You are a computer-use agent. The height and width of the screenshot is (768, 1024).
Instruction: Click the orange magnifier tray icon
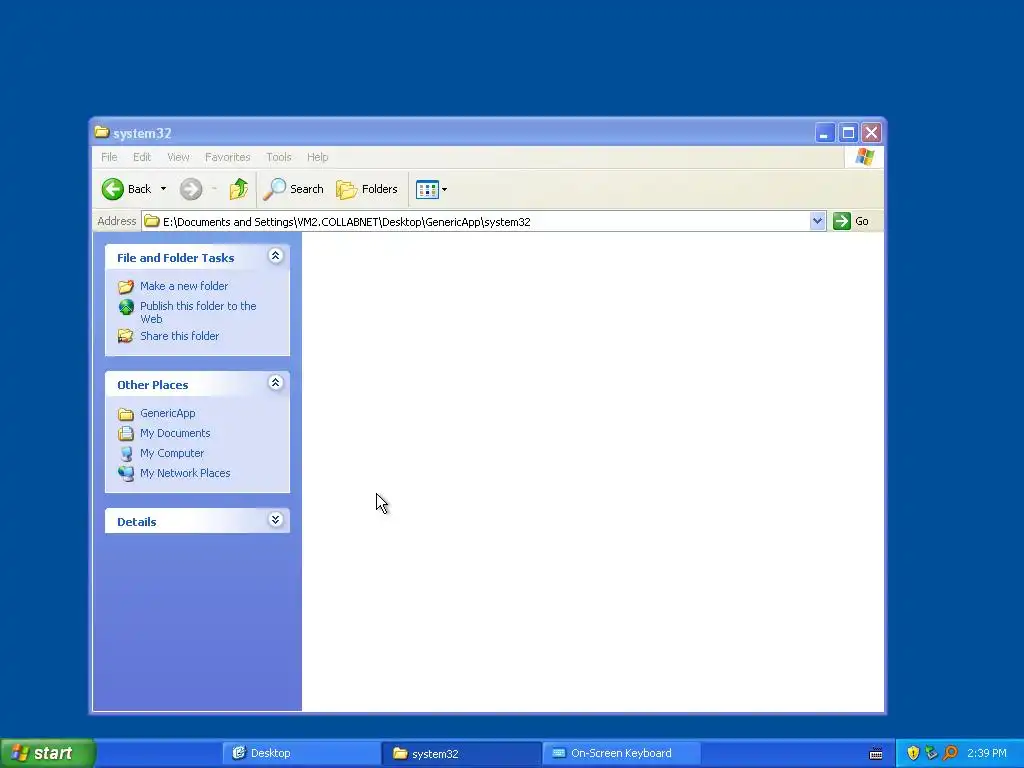[x=950, y=753]
